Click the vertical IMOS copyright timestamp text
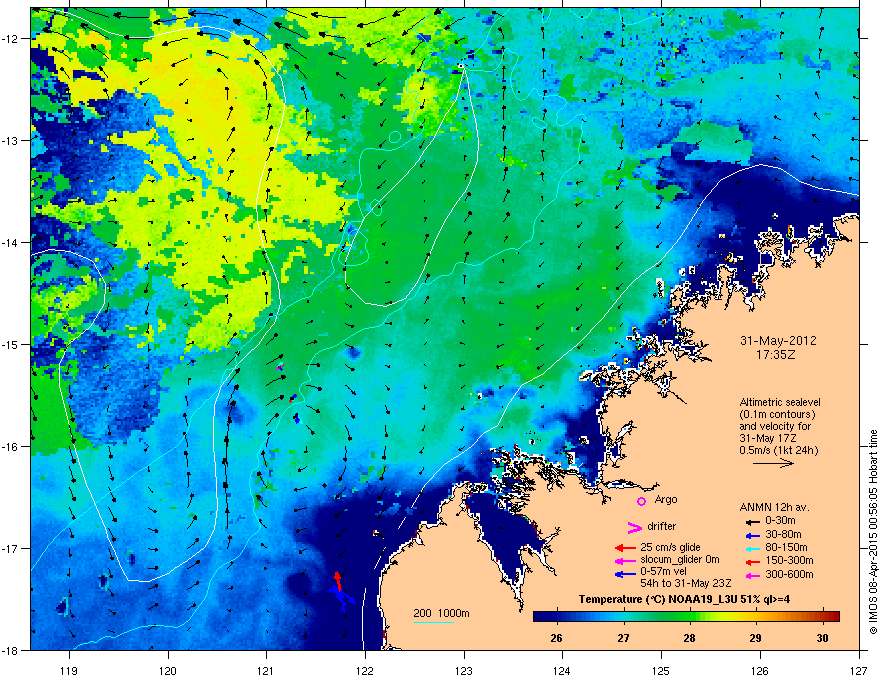880x680 pixels. 873,532
